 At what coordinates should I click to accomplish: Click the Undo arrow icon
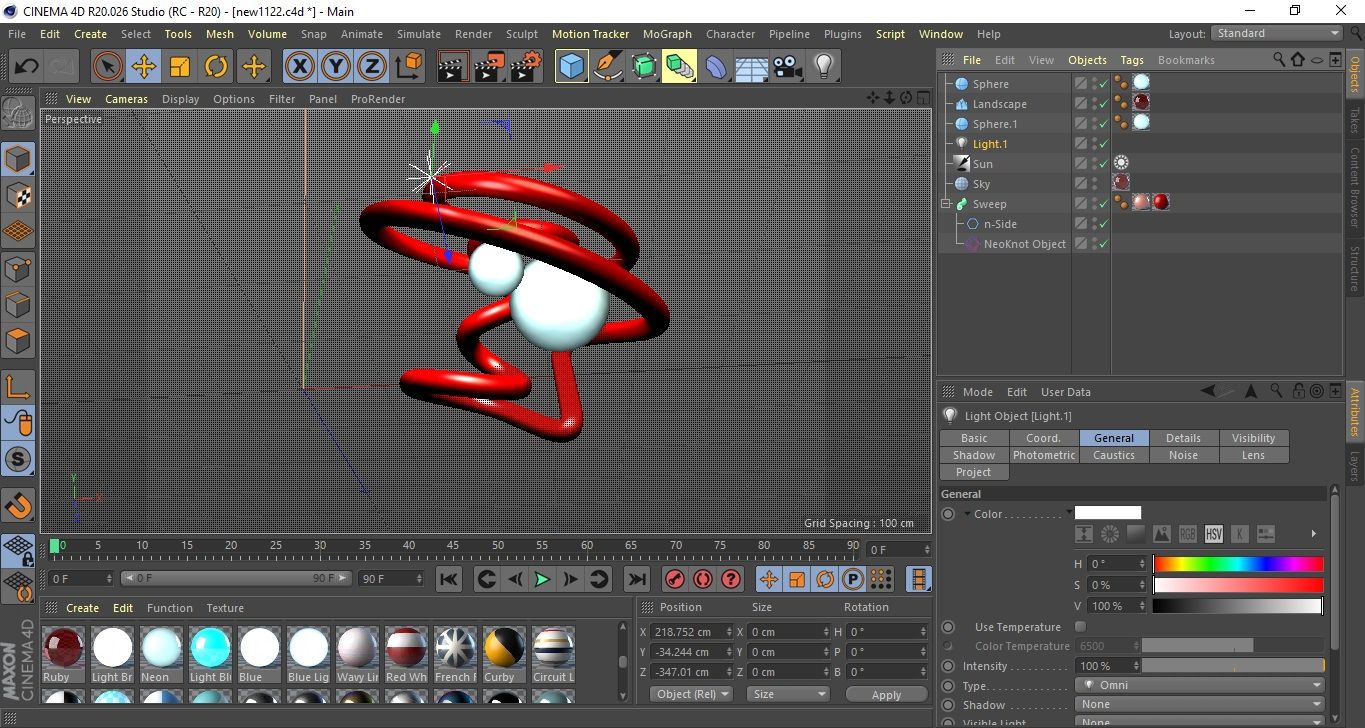(27, 67)
